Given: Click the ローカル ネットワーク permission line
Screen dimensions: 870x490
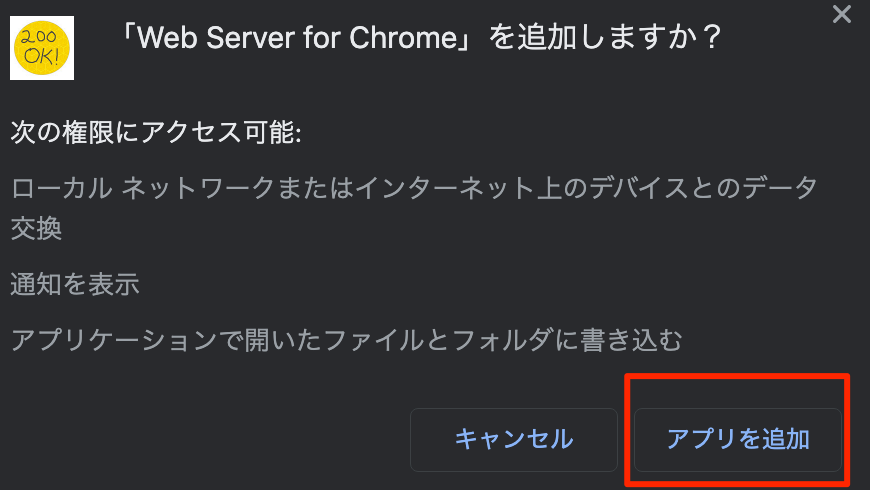Looking at the screenshot, I should [x=414, y=188].
